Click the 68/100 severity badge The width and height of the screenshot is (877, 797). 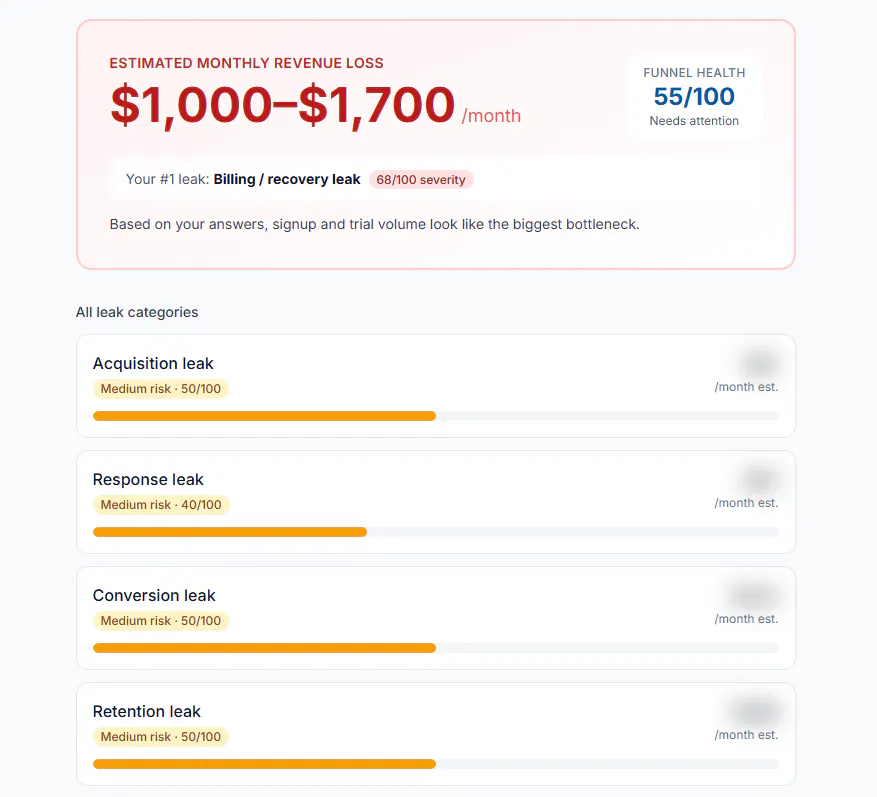[421, 180]
